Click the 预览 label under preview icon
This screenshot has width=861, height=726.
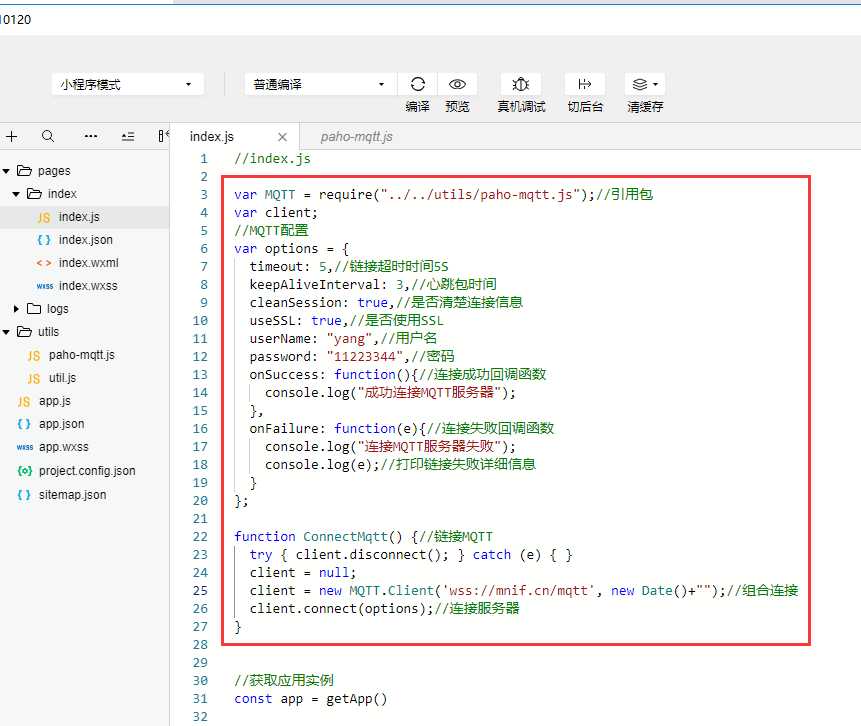[x=457, y=107]
